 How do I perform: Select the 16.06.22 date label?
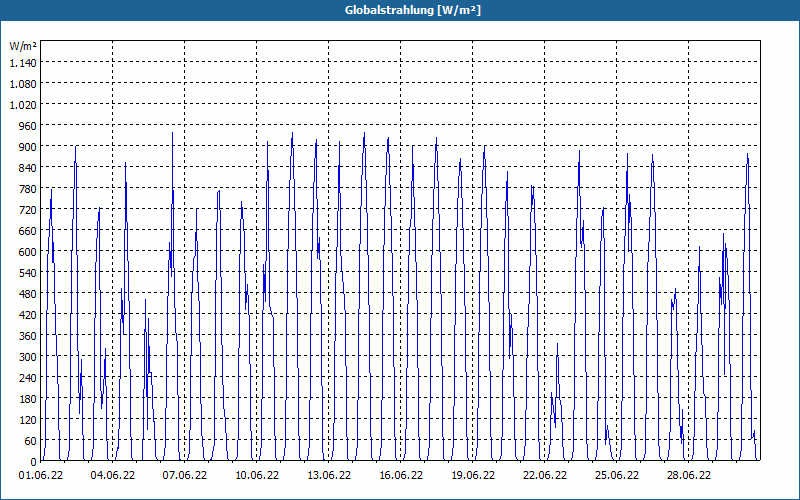(401, 476)
